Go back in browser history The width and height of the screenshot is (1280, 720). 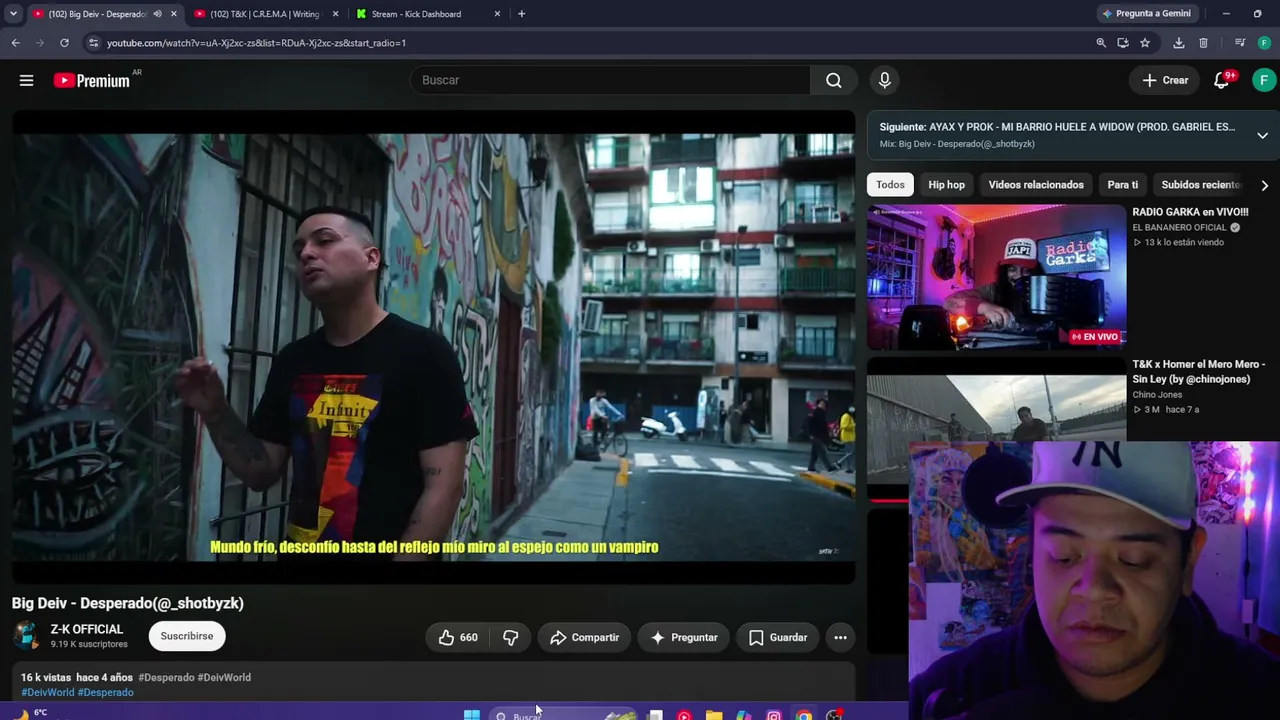tap(16, 43)
